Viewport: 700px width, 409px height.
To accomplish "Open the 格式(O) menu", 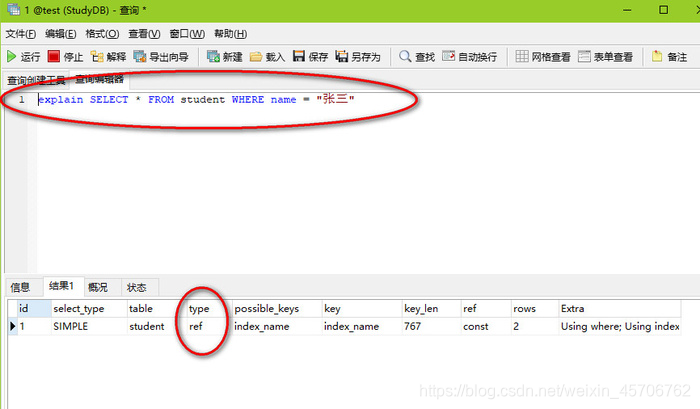I will (102, 34).
